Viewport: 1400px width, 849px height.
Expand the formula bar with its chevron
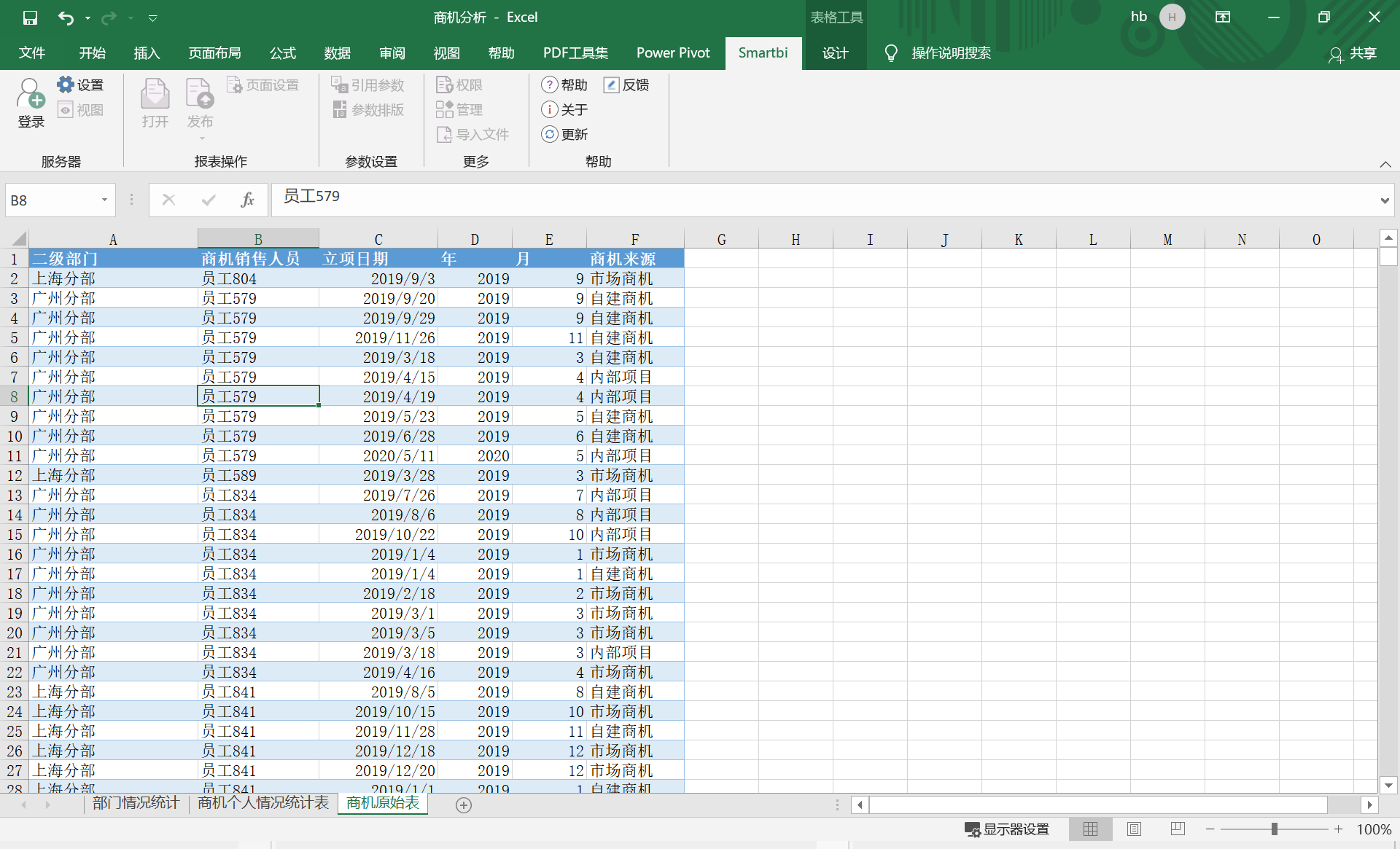pyautogui.click(x=1383, y=200)
